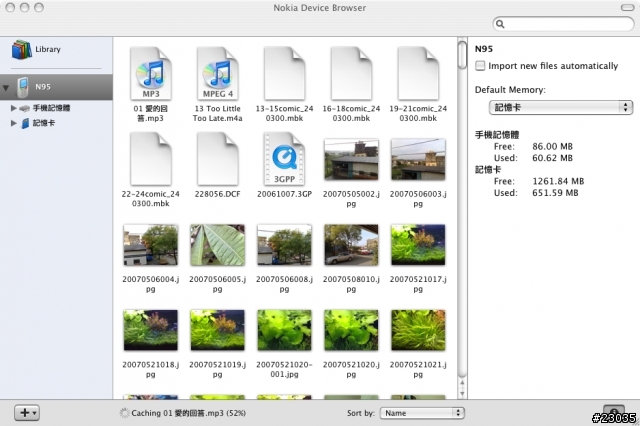640x426 pixels.
Task: Select the 13-15comic_240300.mbk file icon
Action: [x=284, y=73]
